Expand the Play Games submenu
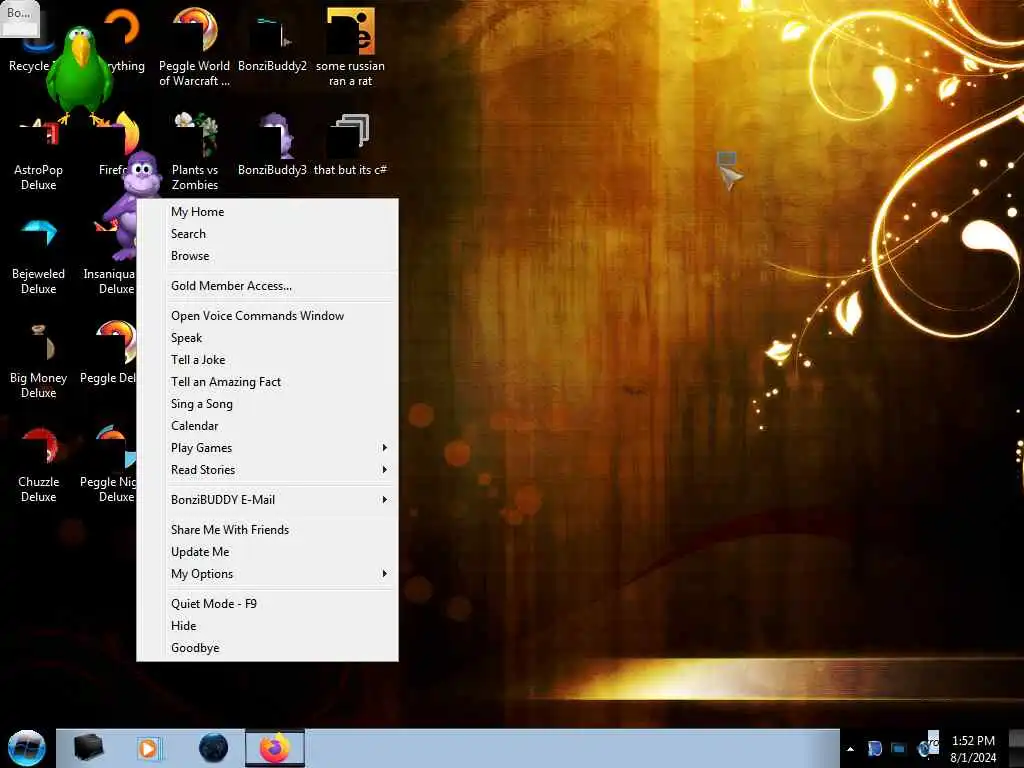 [267, 447]
